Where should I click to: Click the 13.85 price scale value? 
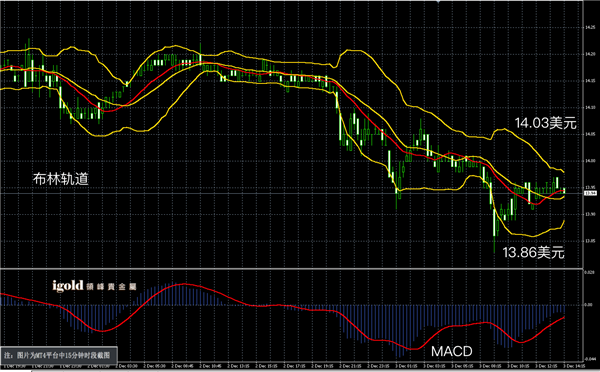pyautogui.click(x=590, y=241)
